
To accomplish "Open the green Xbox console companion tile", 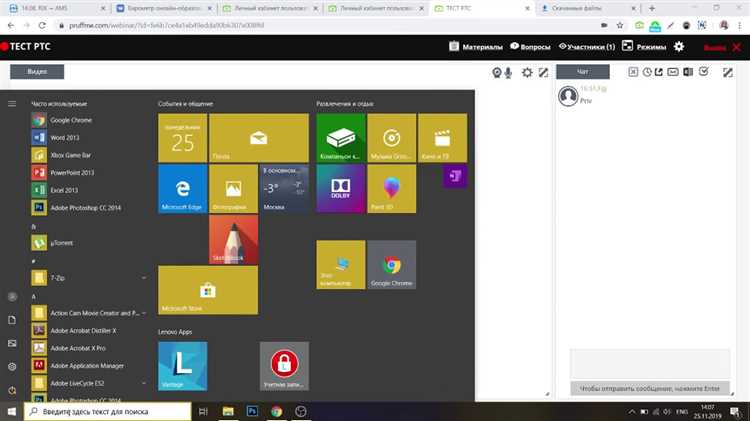I will pyautogui.click(x=341, y=138).
